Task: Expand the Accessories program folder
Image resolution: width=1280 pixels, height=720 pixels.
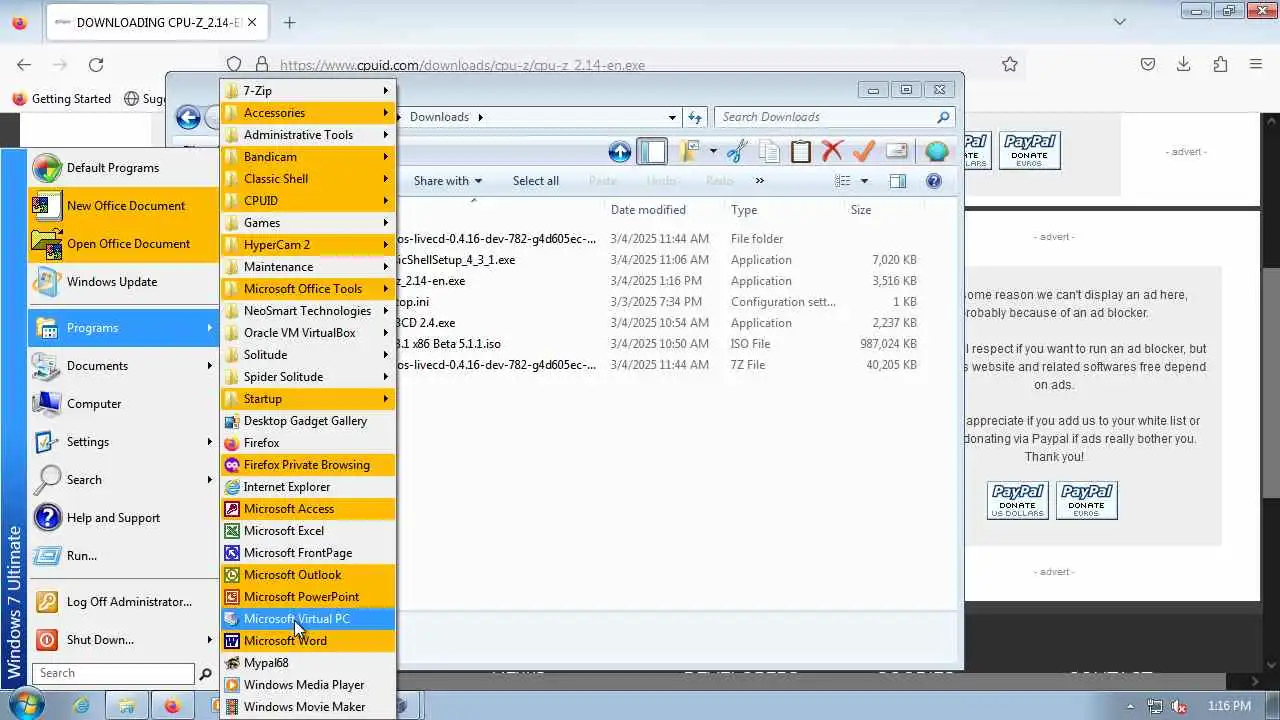Action: [x=308, y=113]
